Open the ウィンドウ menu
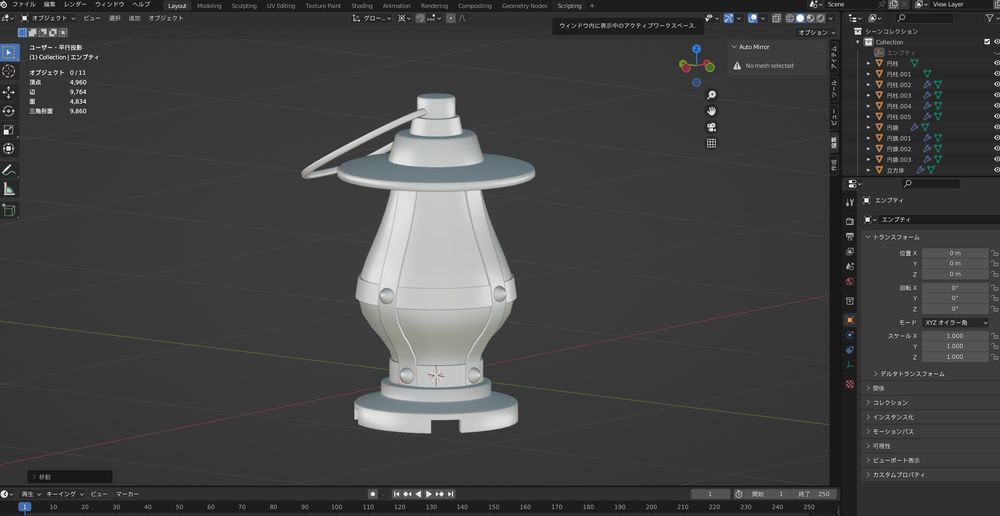 [110, 5]
